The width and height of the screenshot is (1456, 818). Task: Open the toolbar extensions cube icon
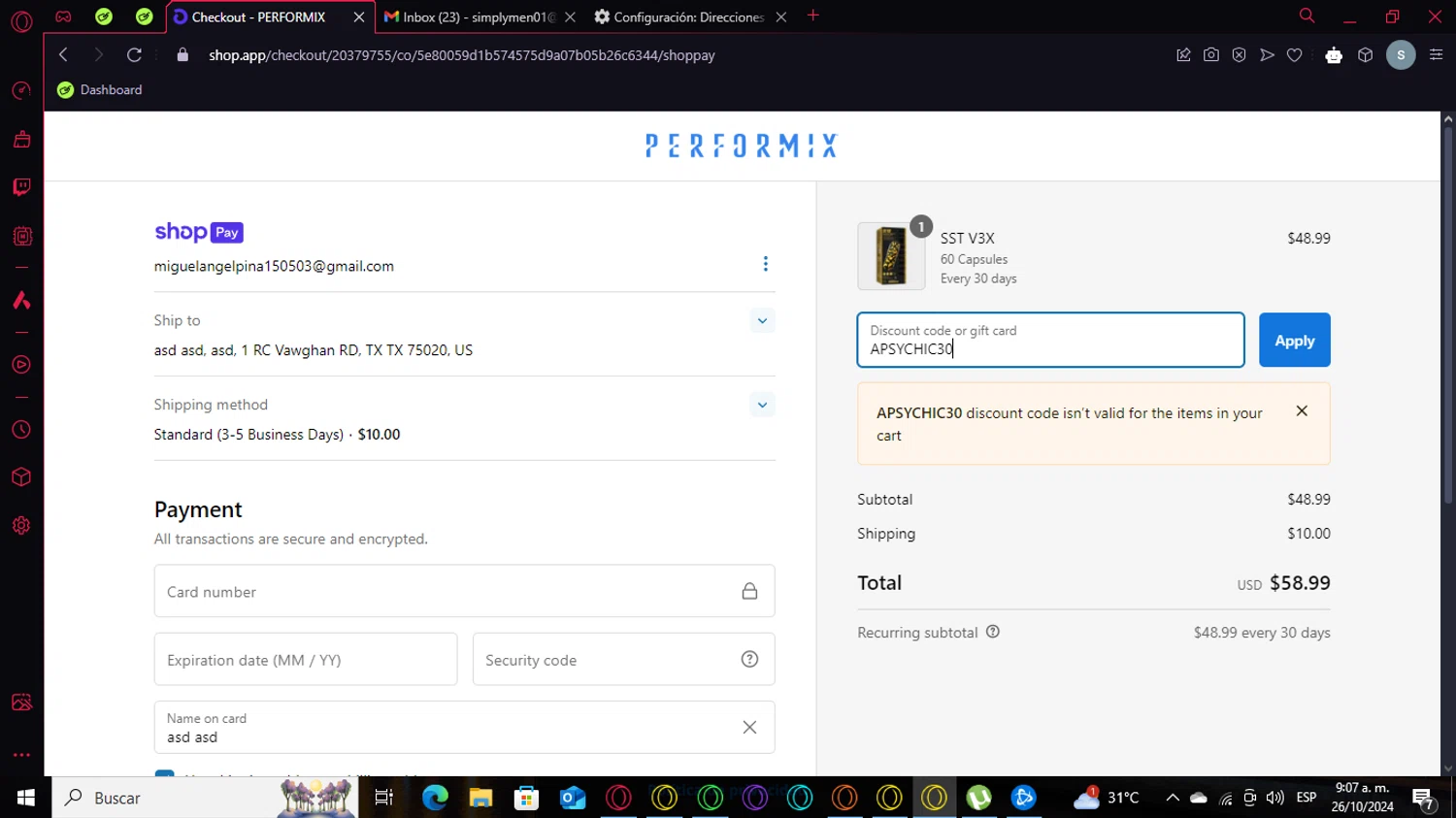click(1366, 55)
